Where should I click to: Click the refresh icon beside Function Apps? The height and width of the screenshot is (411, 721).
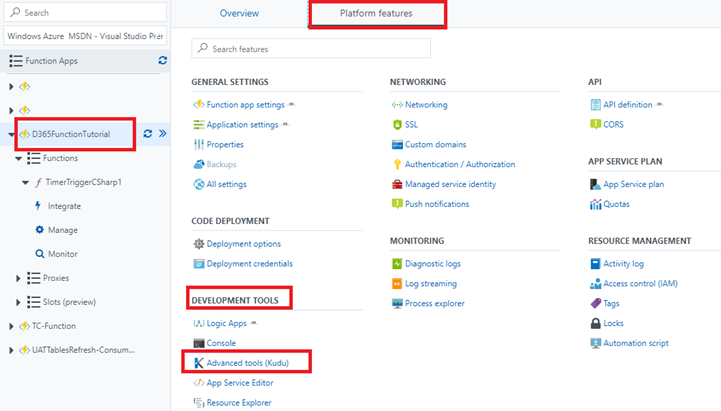tap(163, 61)
